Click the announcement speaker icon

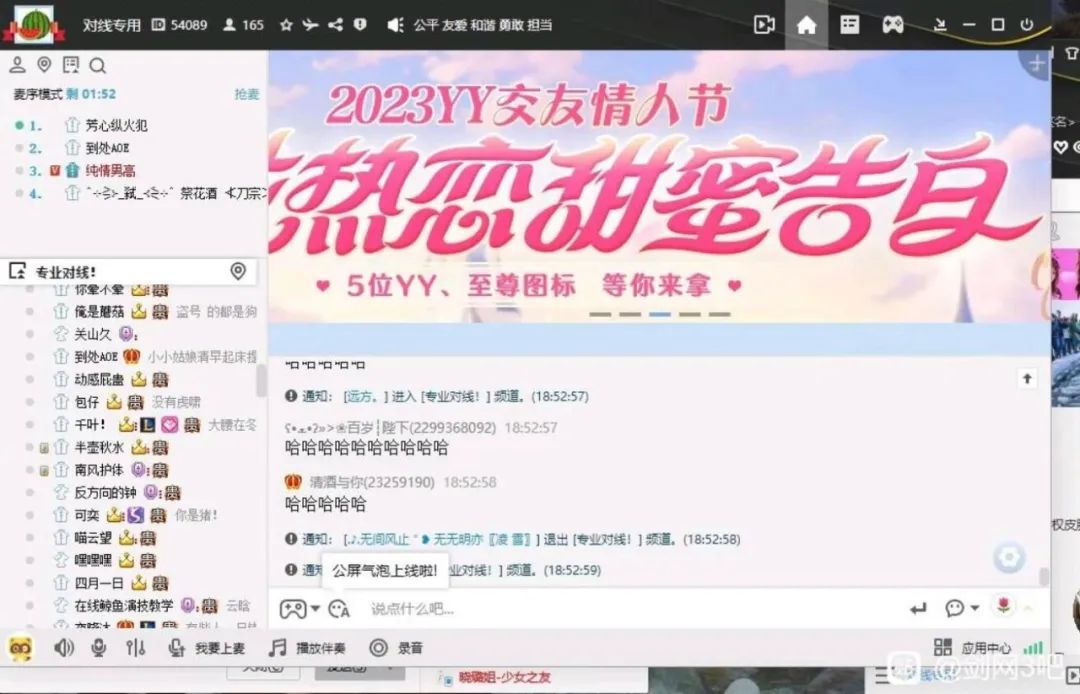coord(395,25)
